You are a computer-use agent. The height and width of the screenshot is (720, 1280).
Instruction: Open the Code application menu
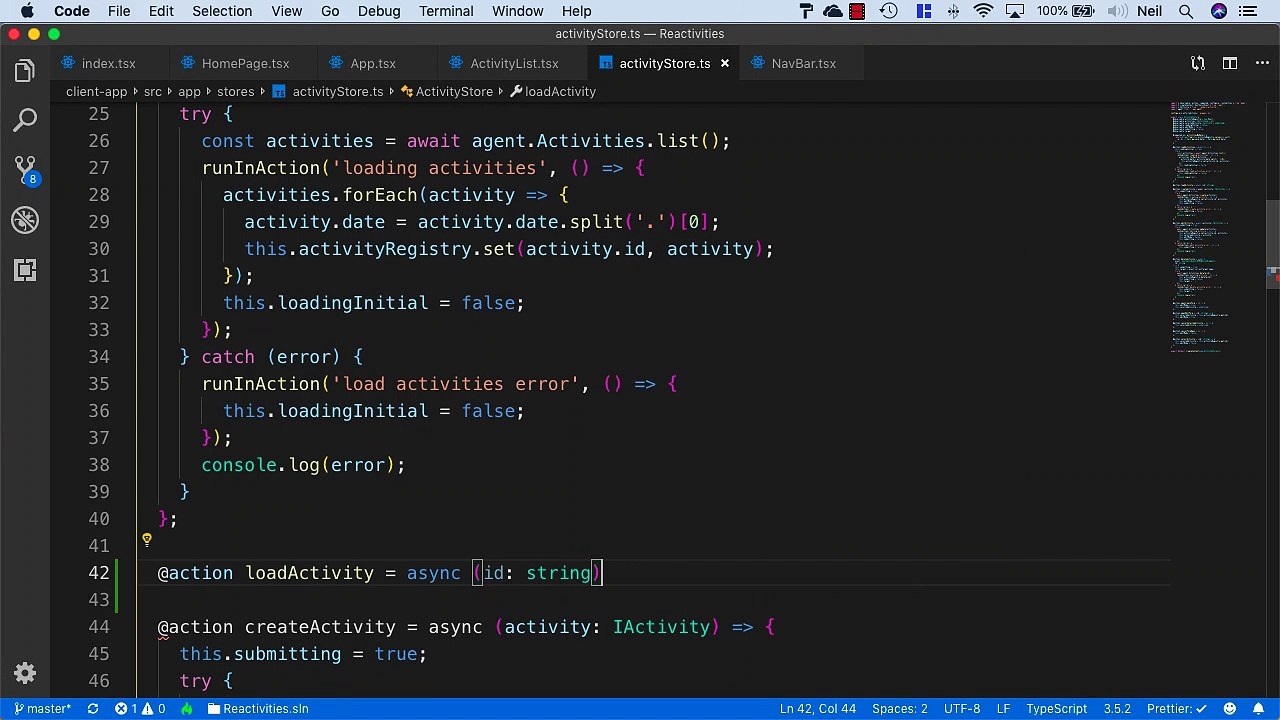[72, 11]
